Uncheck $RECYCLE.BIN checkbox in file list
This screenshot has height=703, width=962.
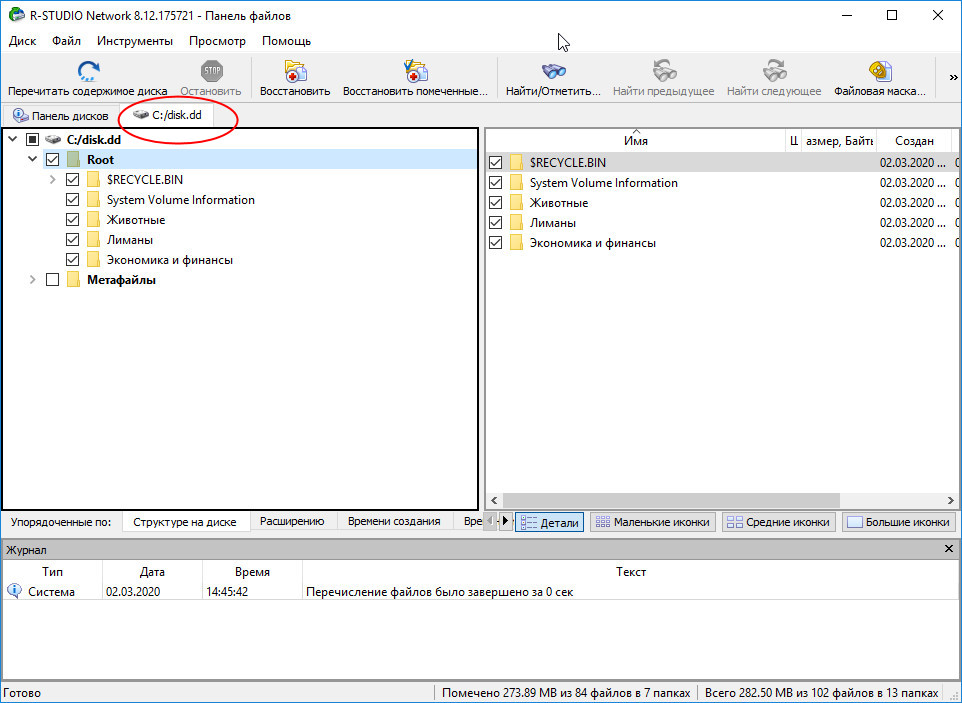coord(496,163)
